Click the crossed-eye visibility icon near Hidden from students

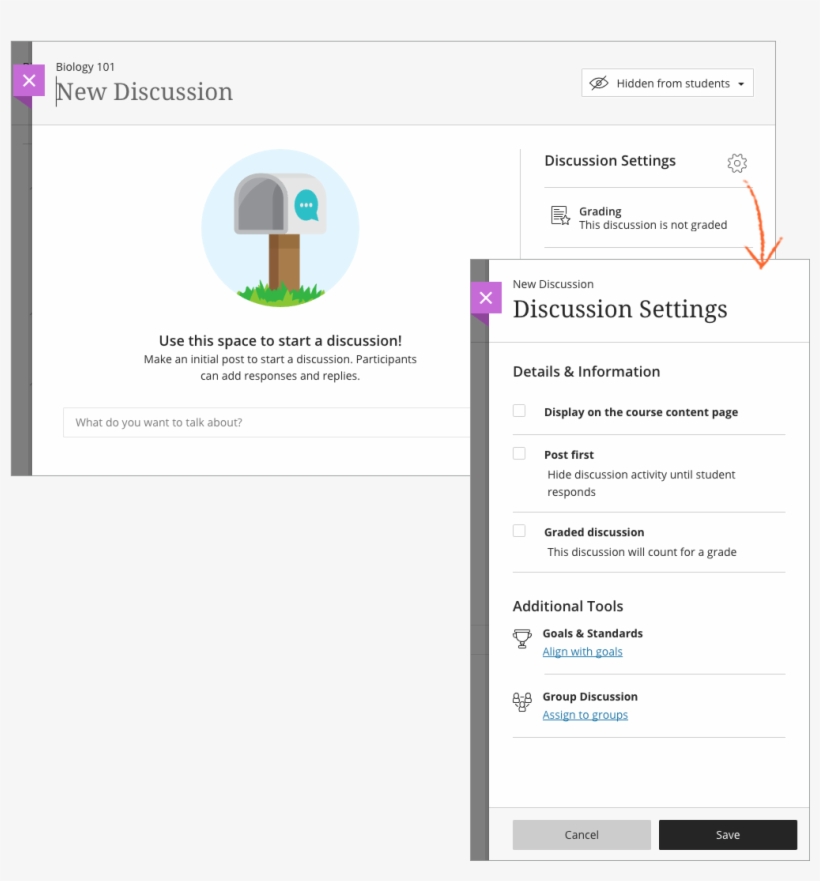click(x=597, y=83)
